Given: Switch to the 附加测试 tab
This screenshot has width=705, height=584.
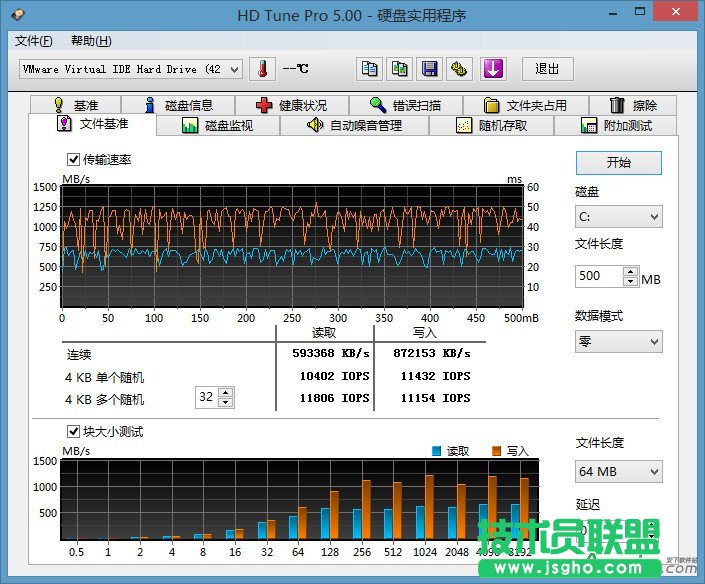Looking at the screenshot, I should coord(616,125).
